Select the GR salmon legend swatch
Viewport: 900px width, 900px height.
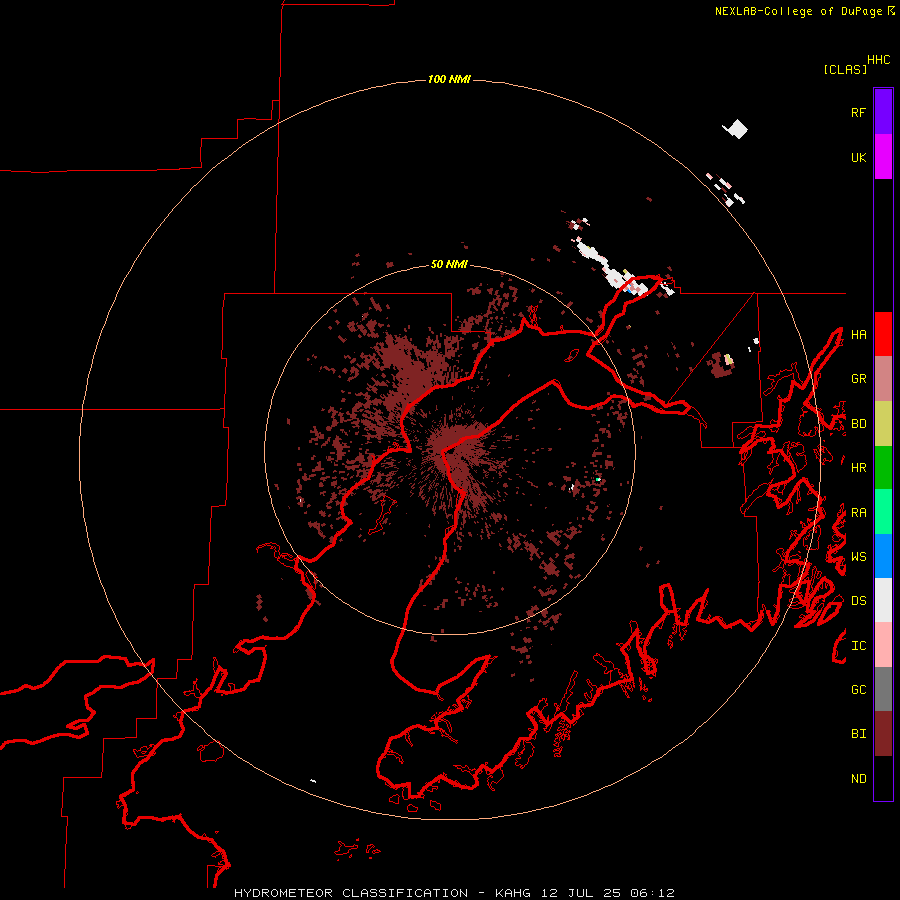pos(883,379)
